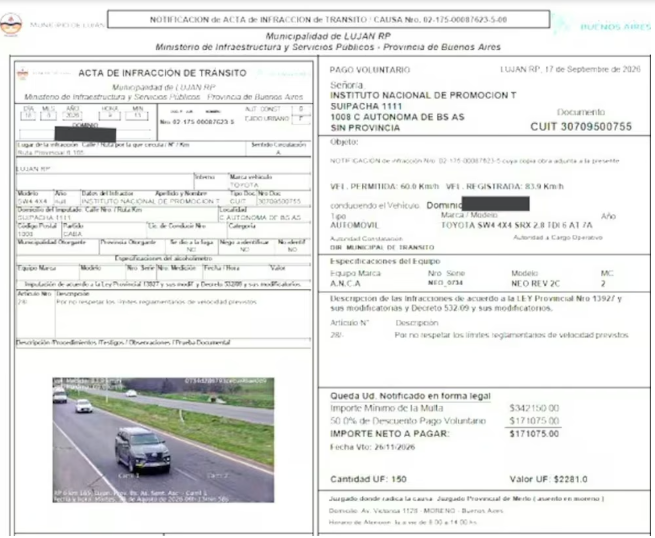Open the speed camera photo of the SUV

coord(163,440)
